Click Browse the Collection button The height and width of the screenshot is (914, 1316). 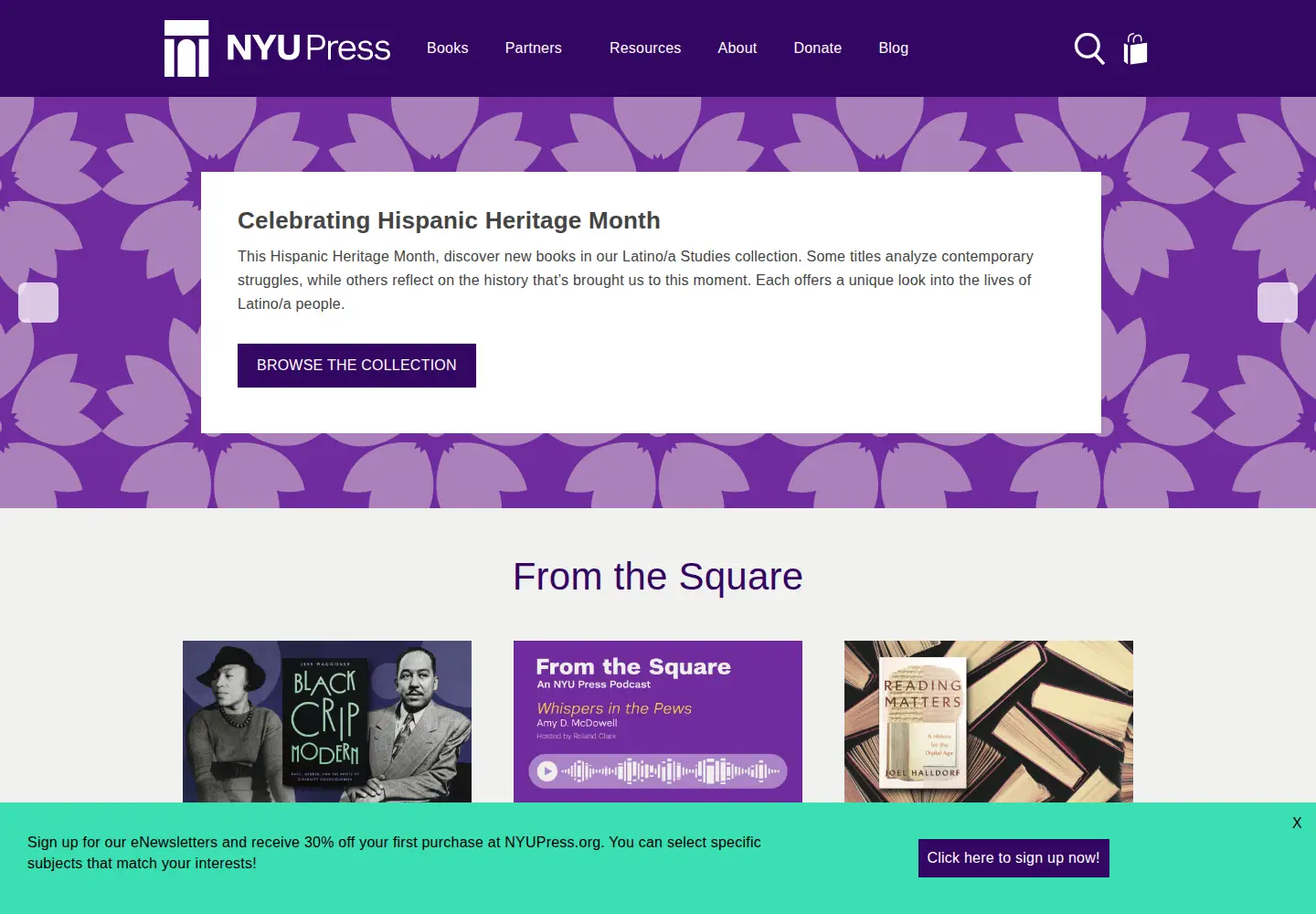tap(356, 366)
